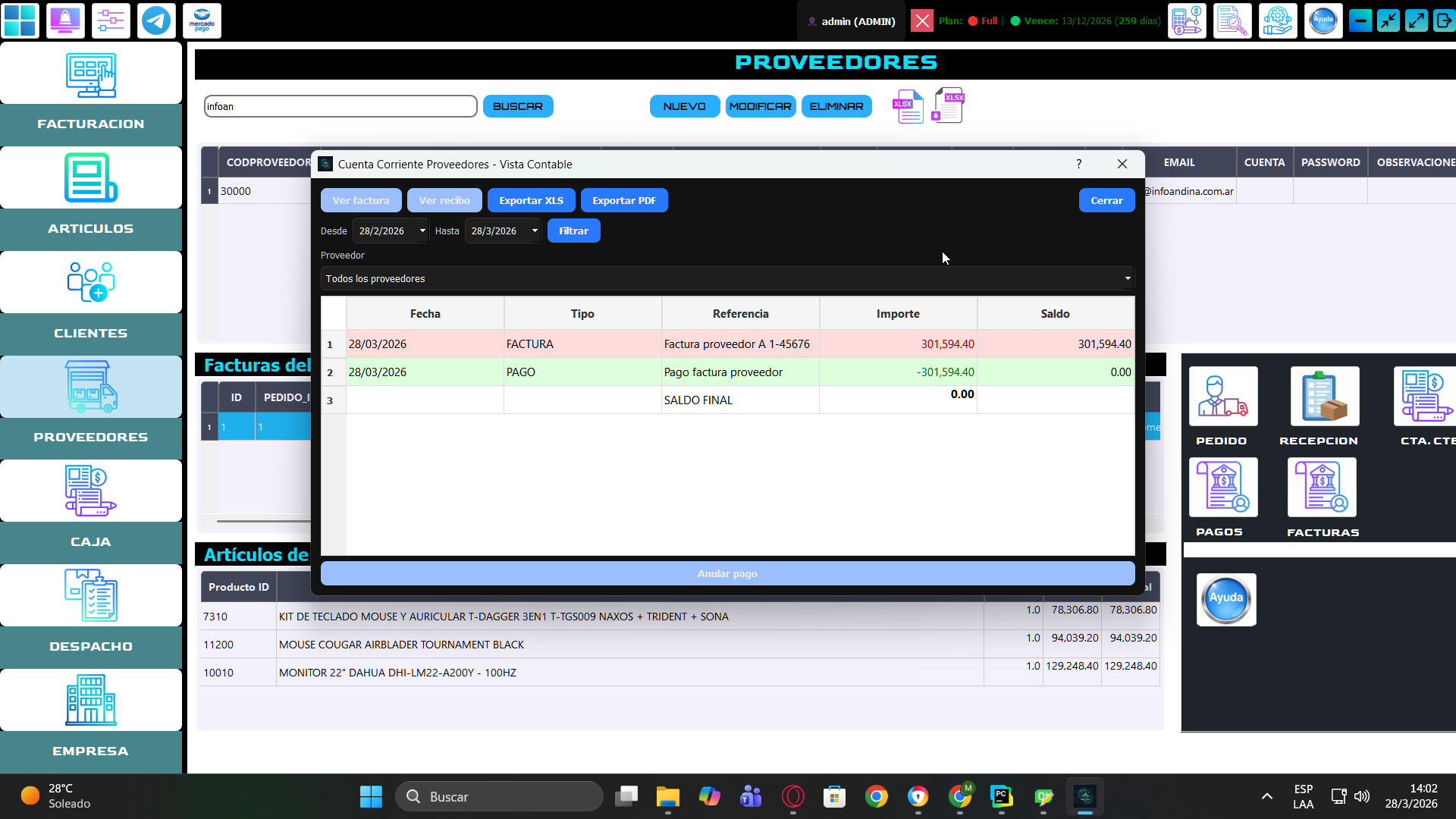The width and height of the screenshot is (1456, 819).
Task: Click the blue Ayuda help button
Action: pos(1225,600)
